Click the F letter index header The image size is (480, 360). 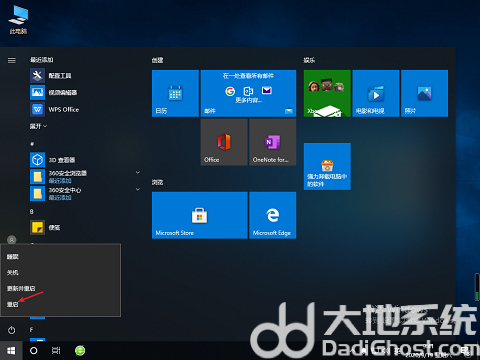click(x=31, y=330)
